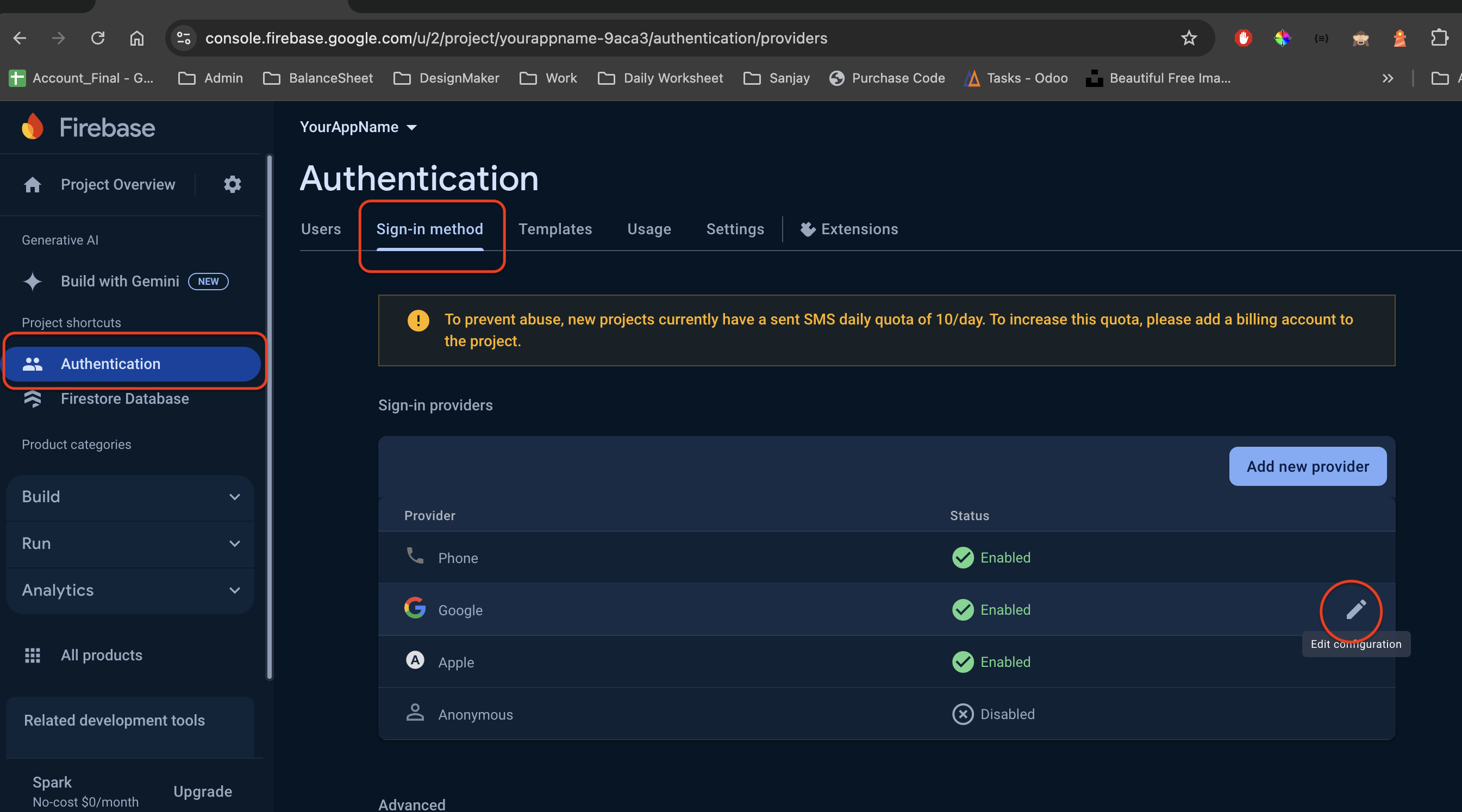Click Upgrade next to Spark plan
The image size is (1462, 812).
point(203,791)
